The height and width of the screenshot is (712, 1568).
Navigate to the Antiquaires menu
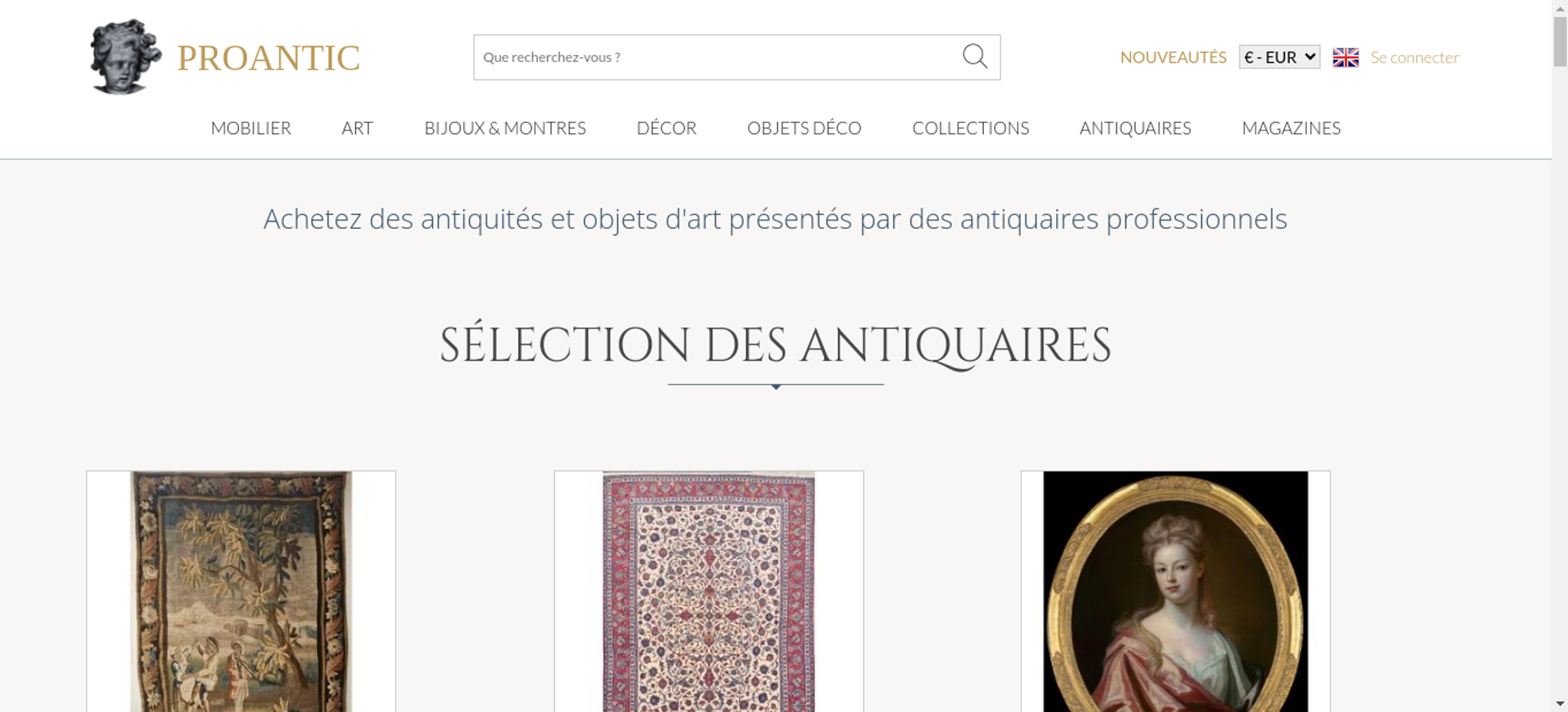(x=1134, y=128)
